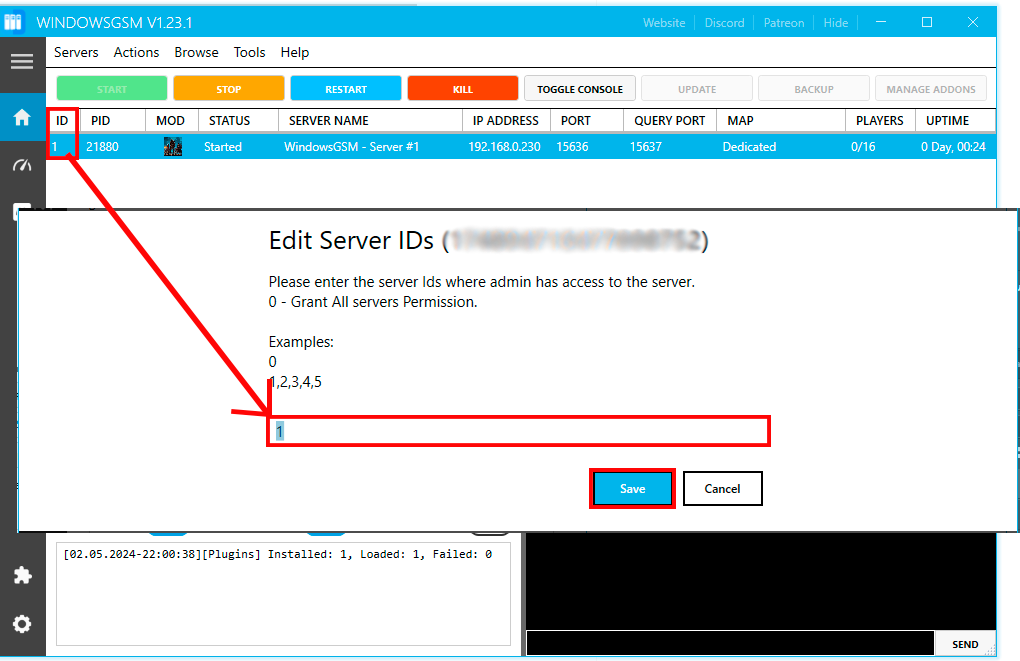1020x661 pixels.
Task: Select the row 'WindowsGSM - Server #1'
Action: [x=521, y=146]
